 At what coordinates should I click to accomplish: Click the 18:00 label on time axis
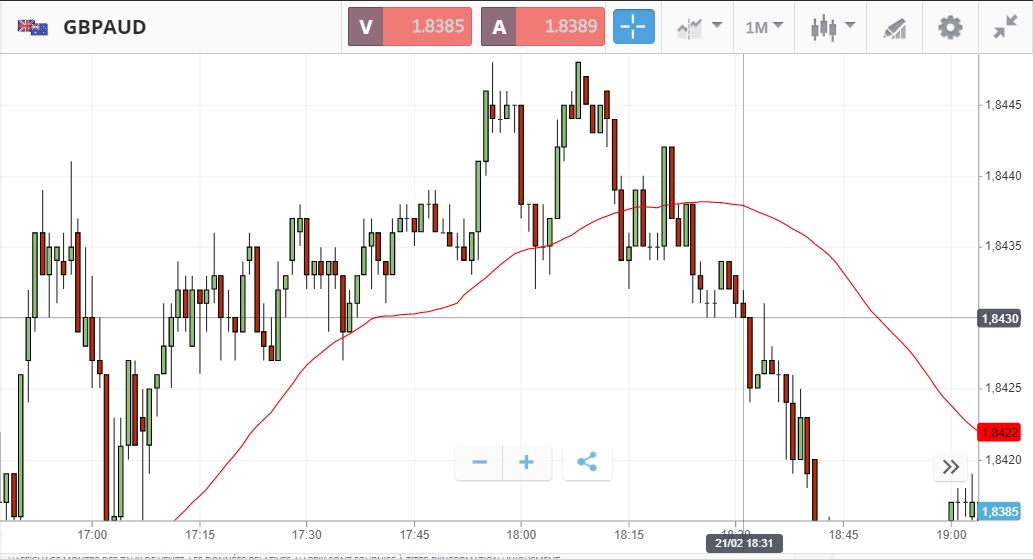click(x=521, y=534)
